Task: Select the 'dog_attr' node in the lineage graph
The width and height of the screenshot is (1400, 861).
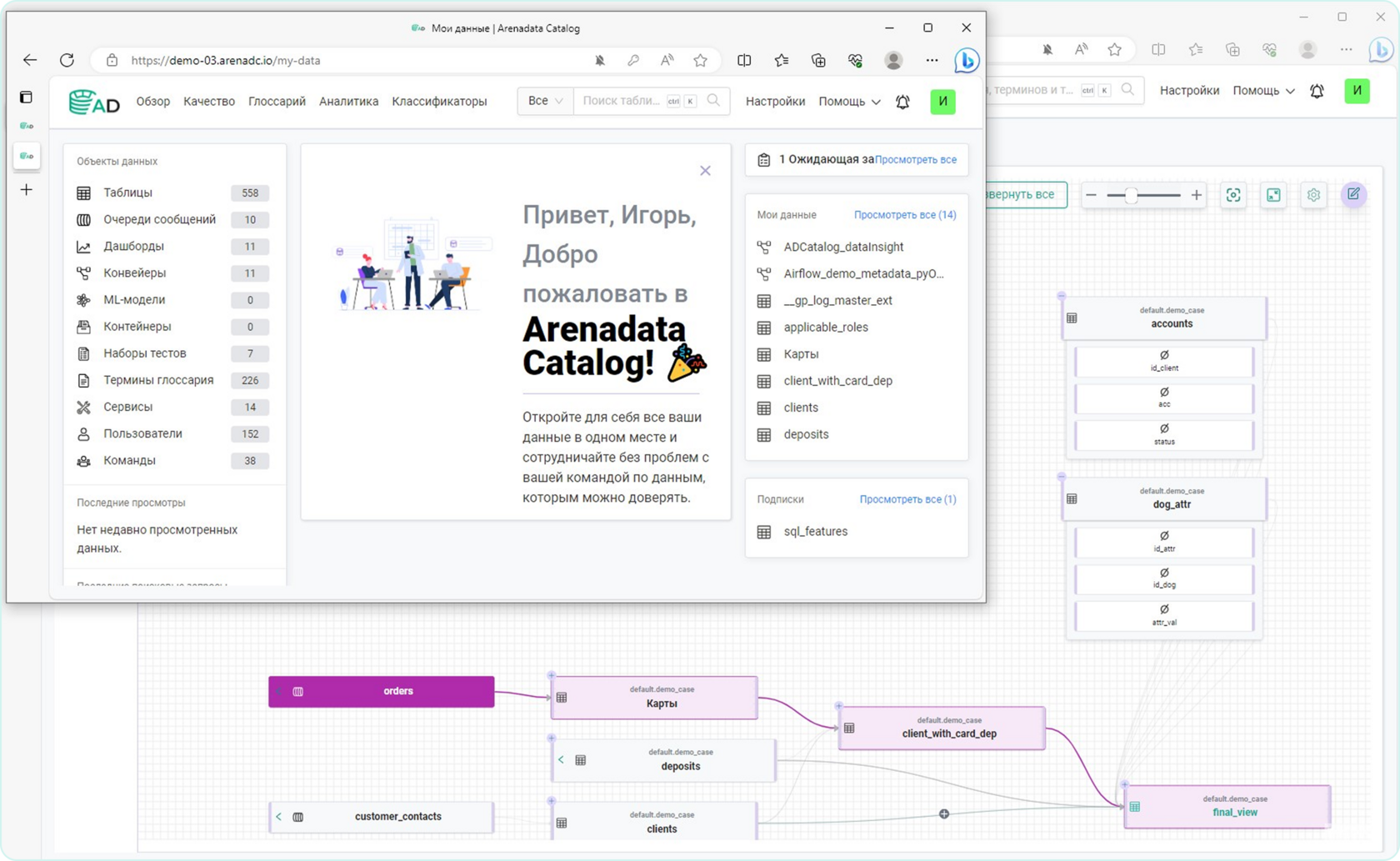Action: (1164, 498)
